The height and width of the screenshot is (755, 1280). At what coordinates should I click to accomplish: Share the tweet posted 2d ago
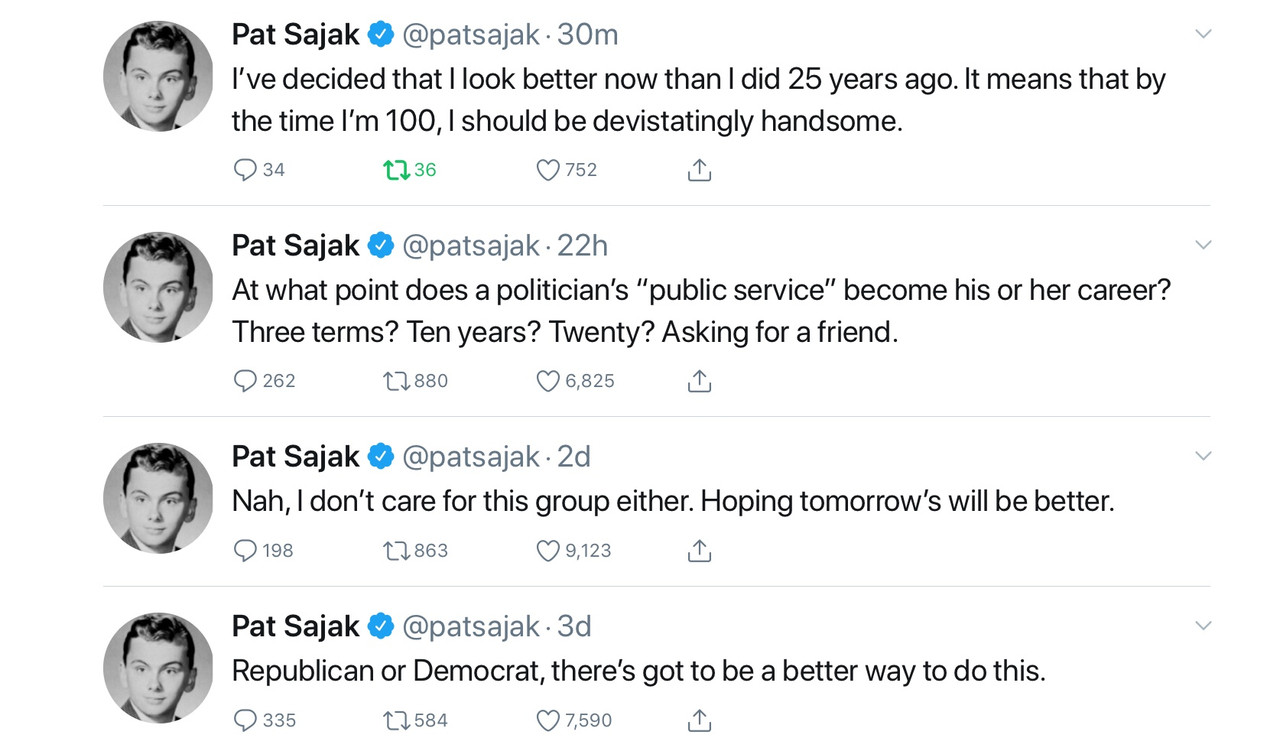click(x=699, y=551)
